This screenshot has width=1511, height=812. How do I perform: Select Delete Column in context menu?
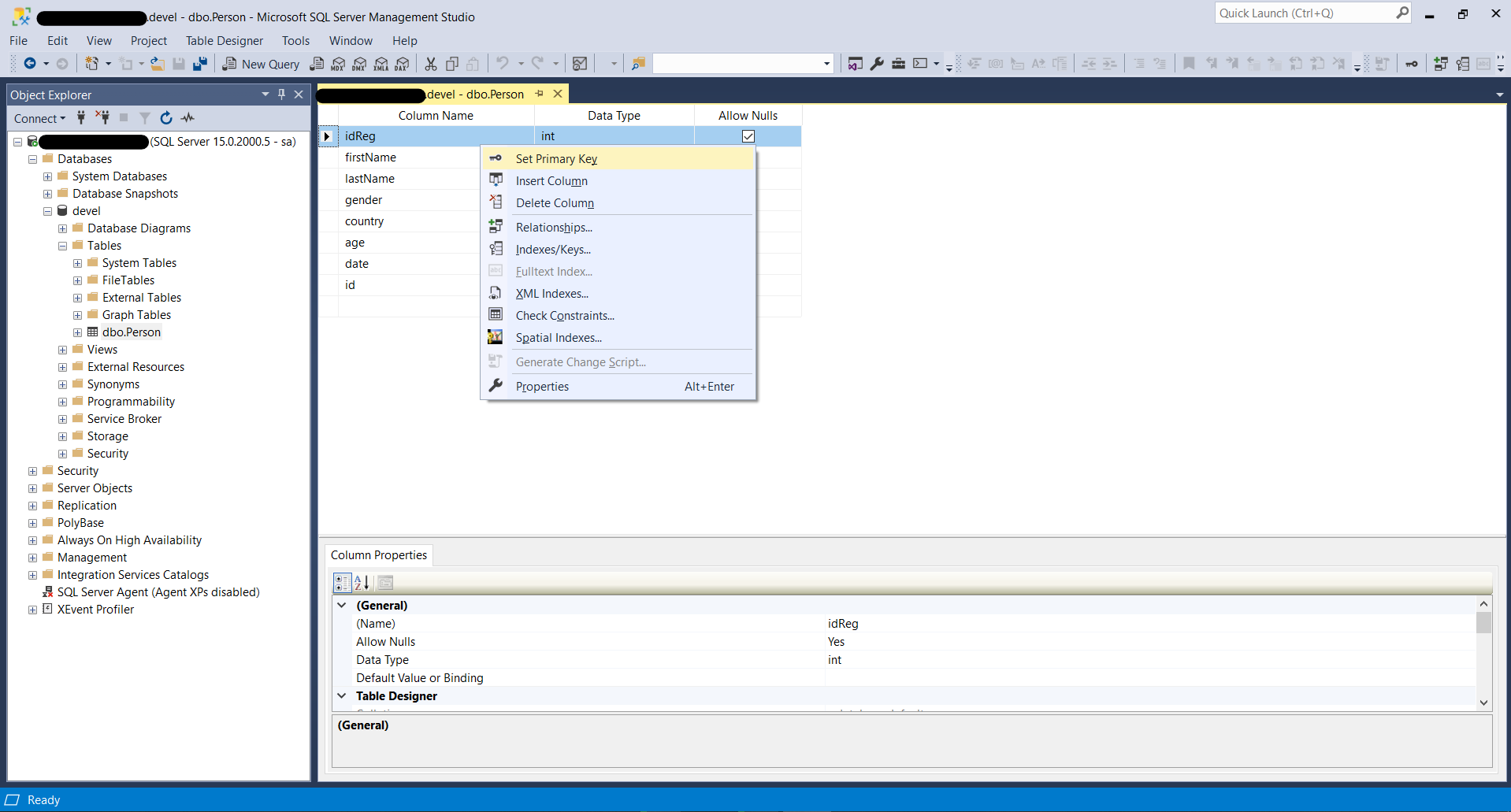coord(555,203)
